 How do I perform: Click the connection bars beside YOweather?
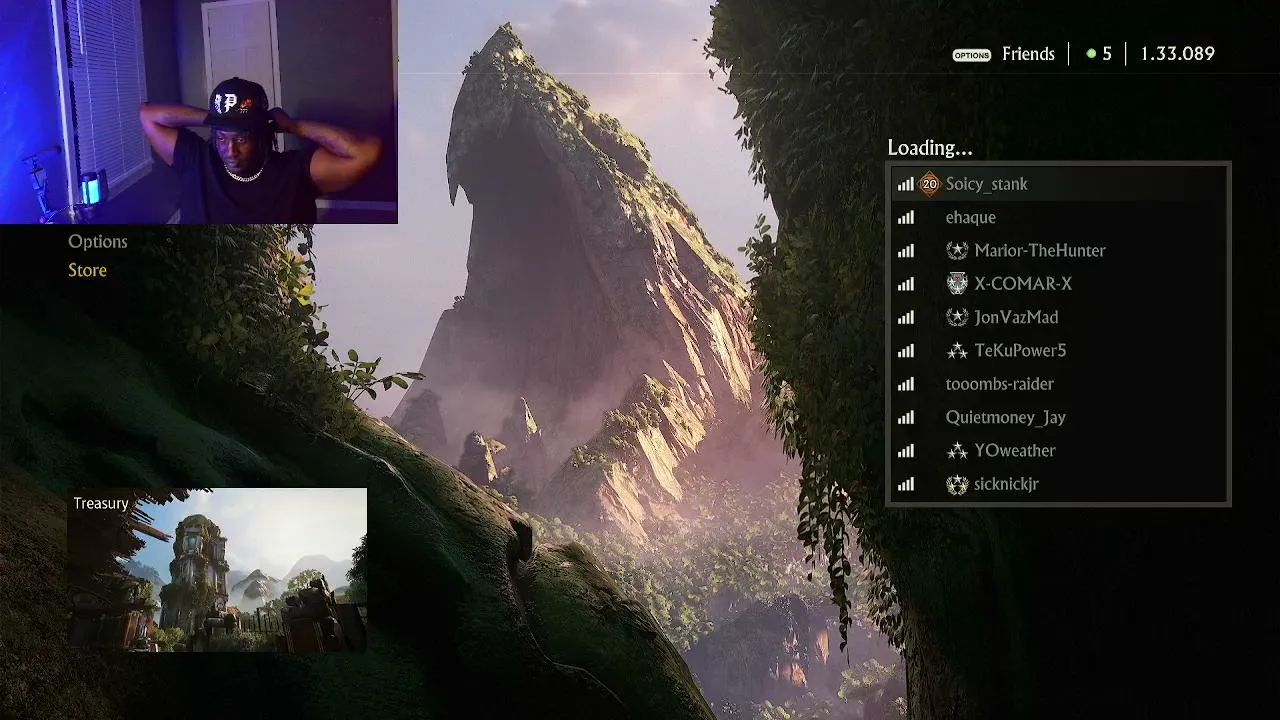(x=905, y=451)
